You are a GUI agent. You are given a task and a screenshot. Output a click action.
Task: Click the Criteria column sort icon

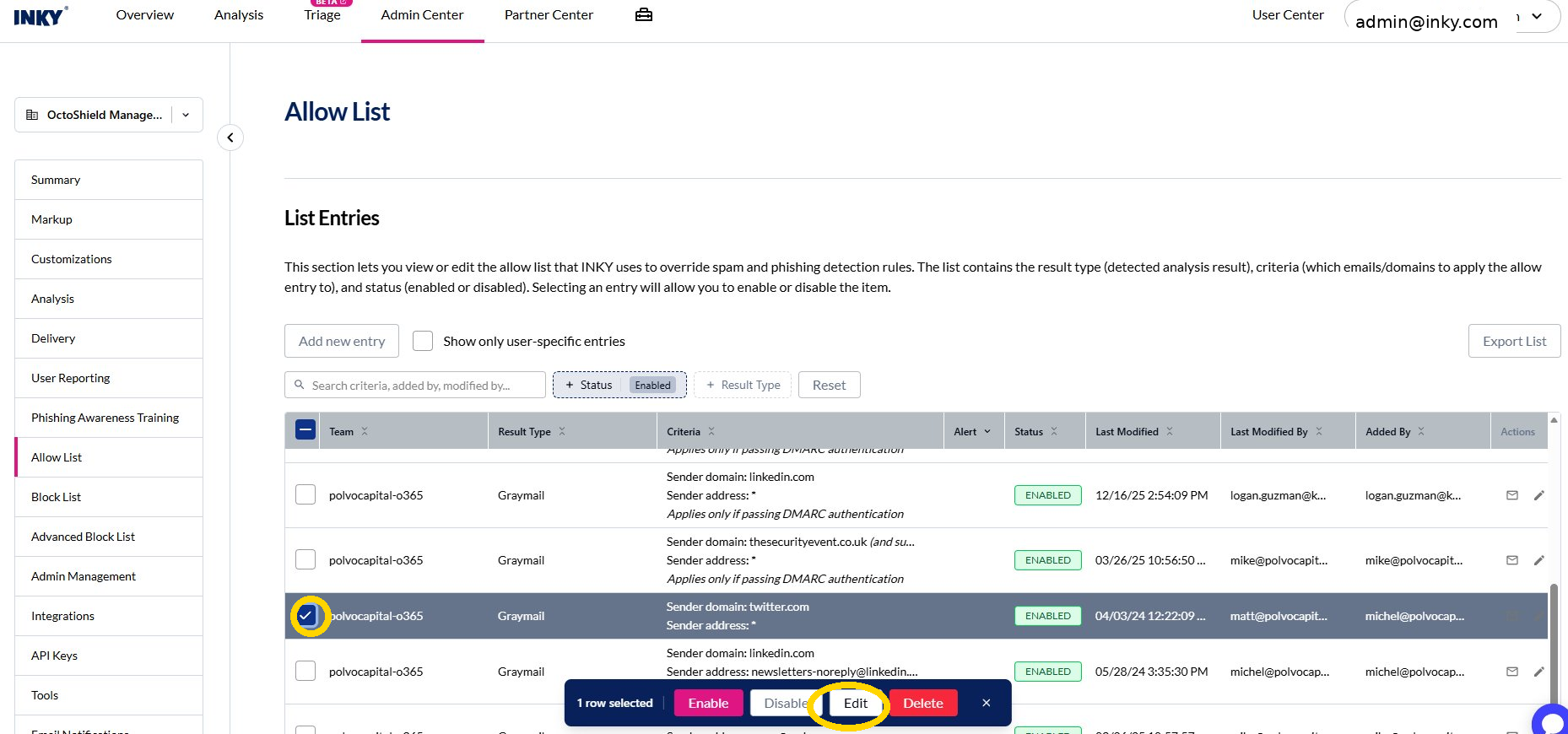pyautogui.click(x=711, y=431)
